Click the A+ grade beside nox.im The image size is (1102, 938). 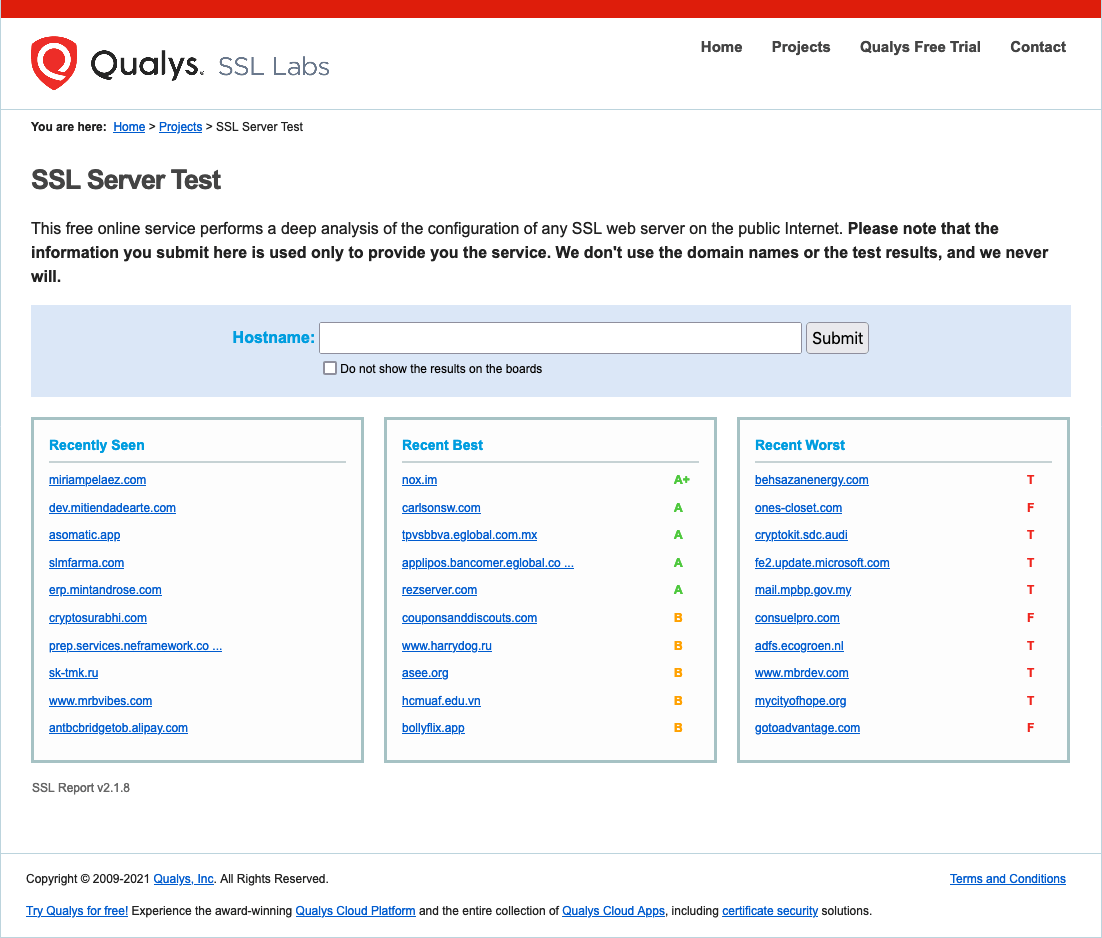coord(682,480)
